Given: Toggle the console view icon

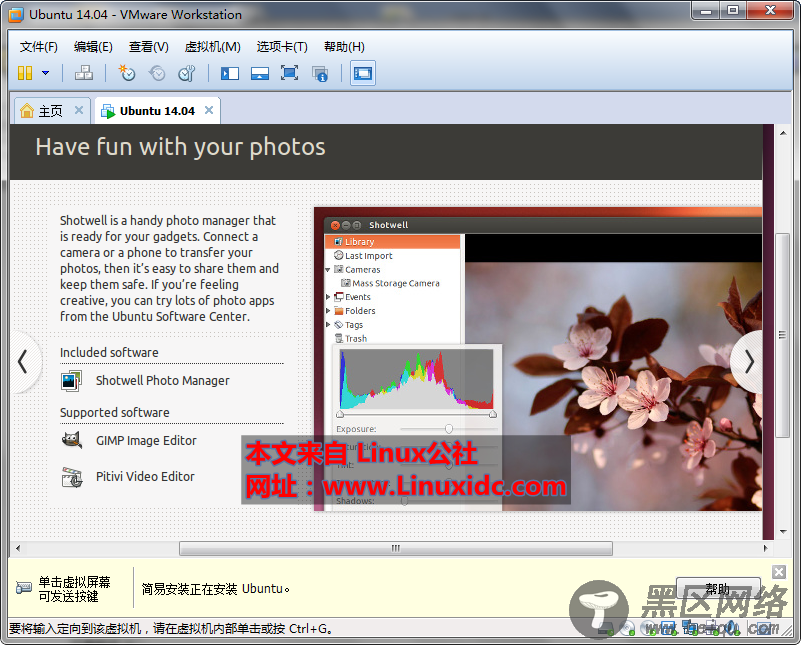Looking at the screenshot, I should point(363,73).
